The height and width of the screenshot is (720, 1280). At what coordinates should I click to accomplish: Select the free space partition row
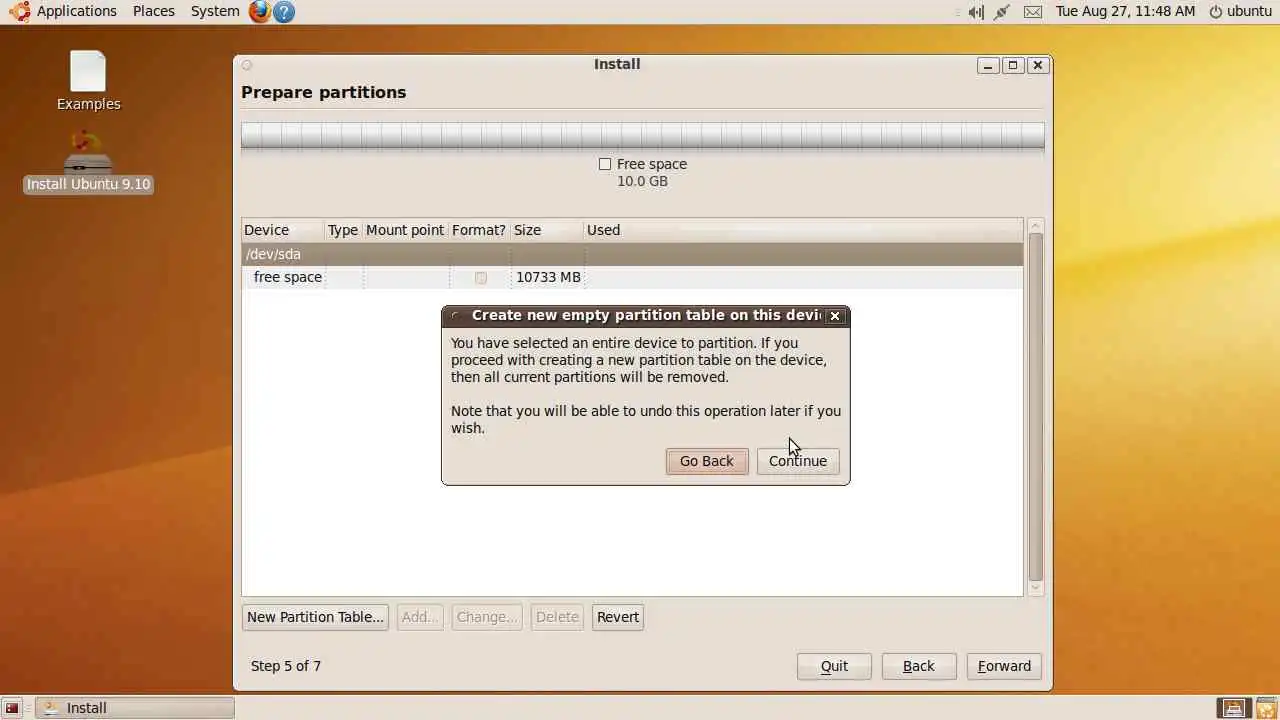coord(632,277)
